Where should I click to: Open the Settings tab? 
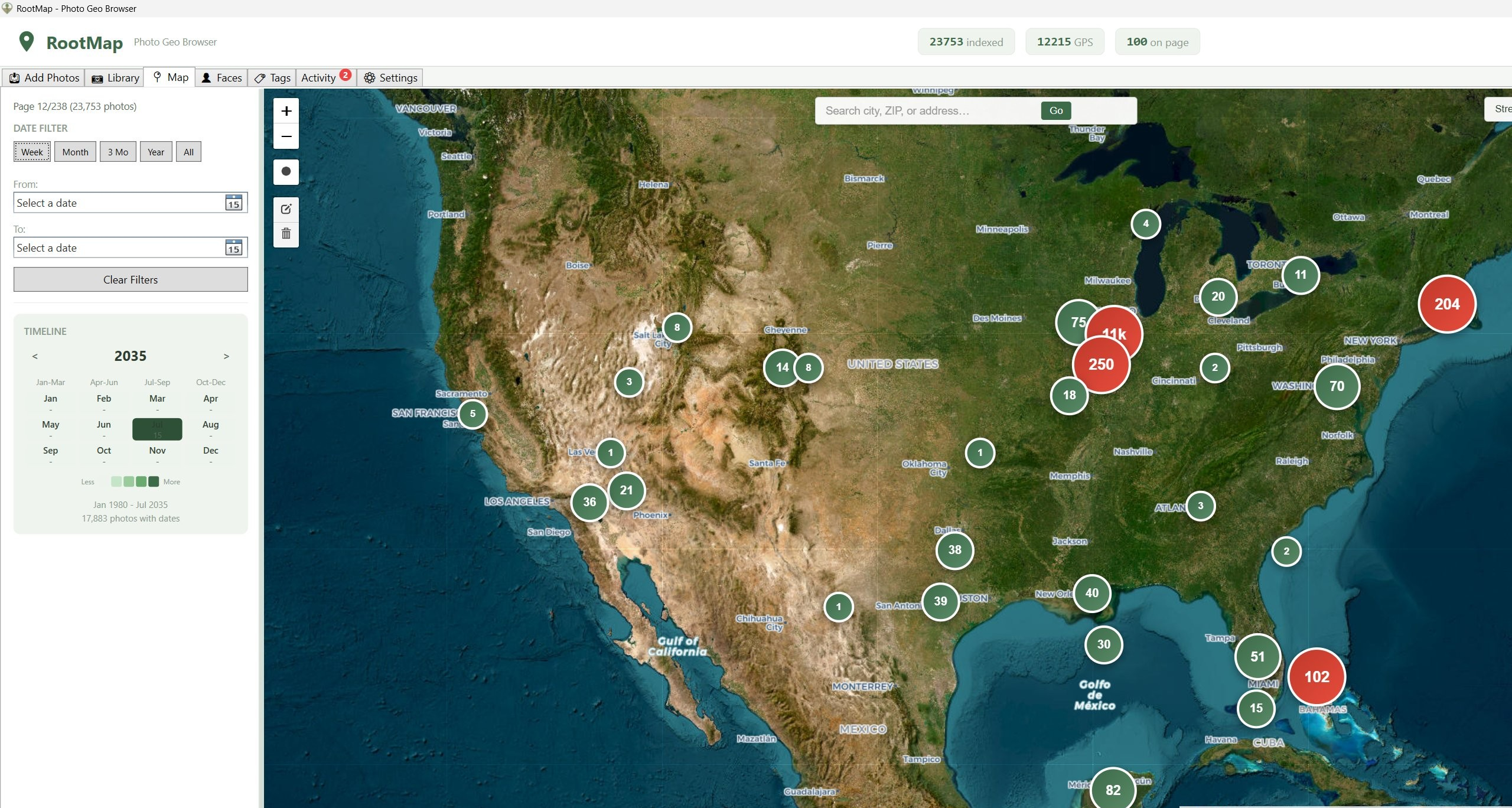(x=390, y=77)
